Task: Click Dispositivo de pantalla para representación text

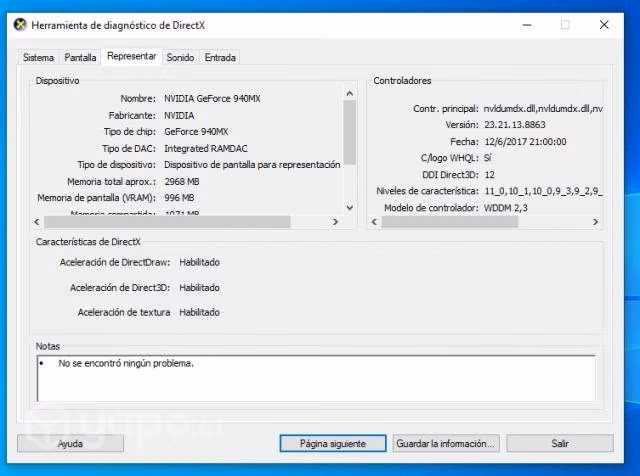Action: (252, 165)
